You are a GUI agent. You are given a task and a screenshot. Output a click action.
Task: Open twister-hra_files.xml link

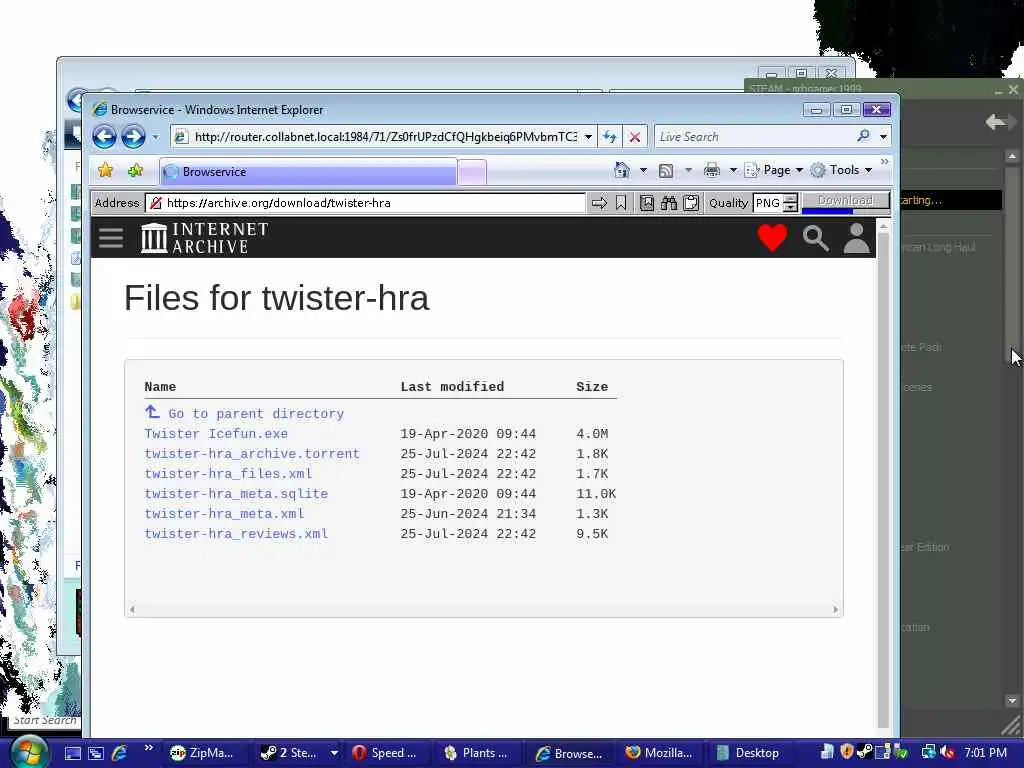coord(228,473)
